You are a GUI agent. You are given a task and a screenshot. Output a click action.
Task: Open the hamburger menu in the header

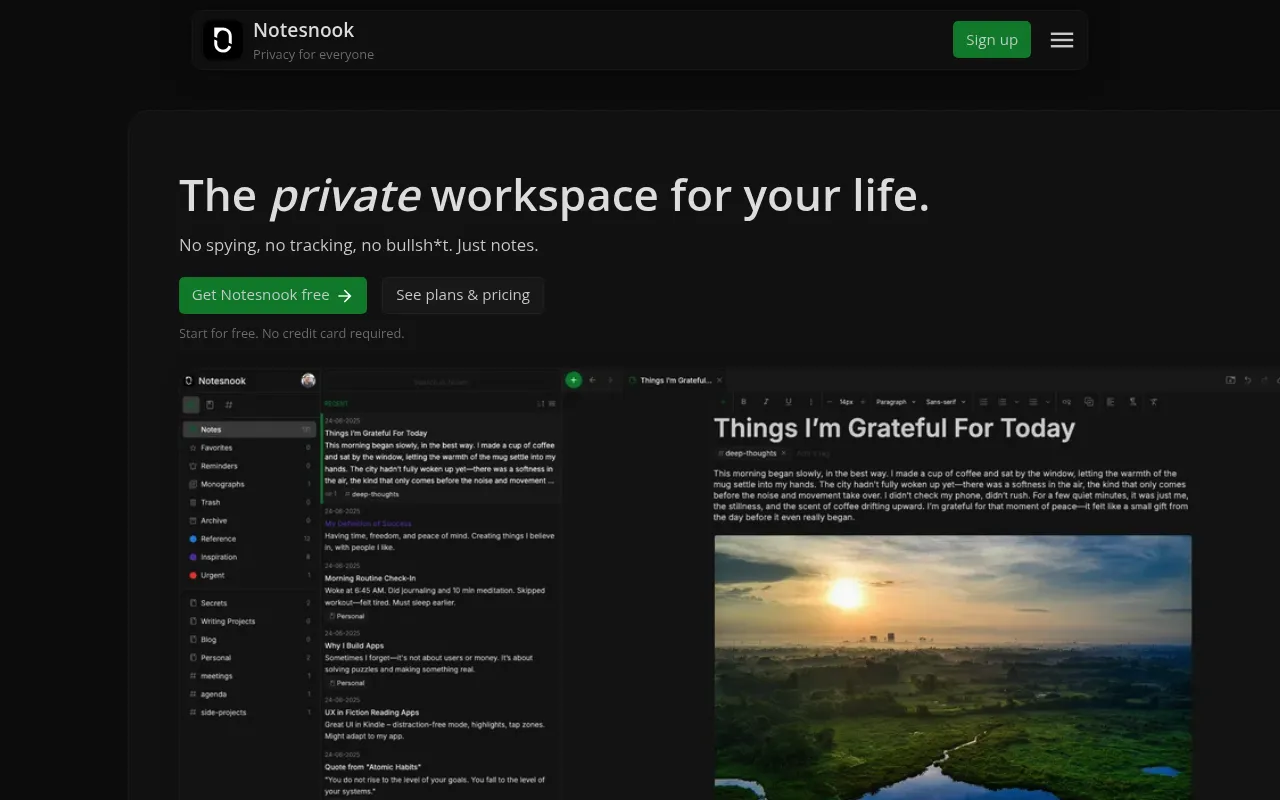click(x=1062, y=40)
